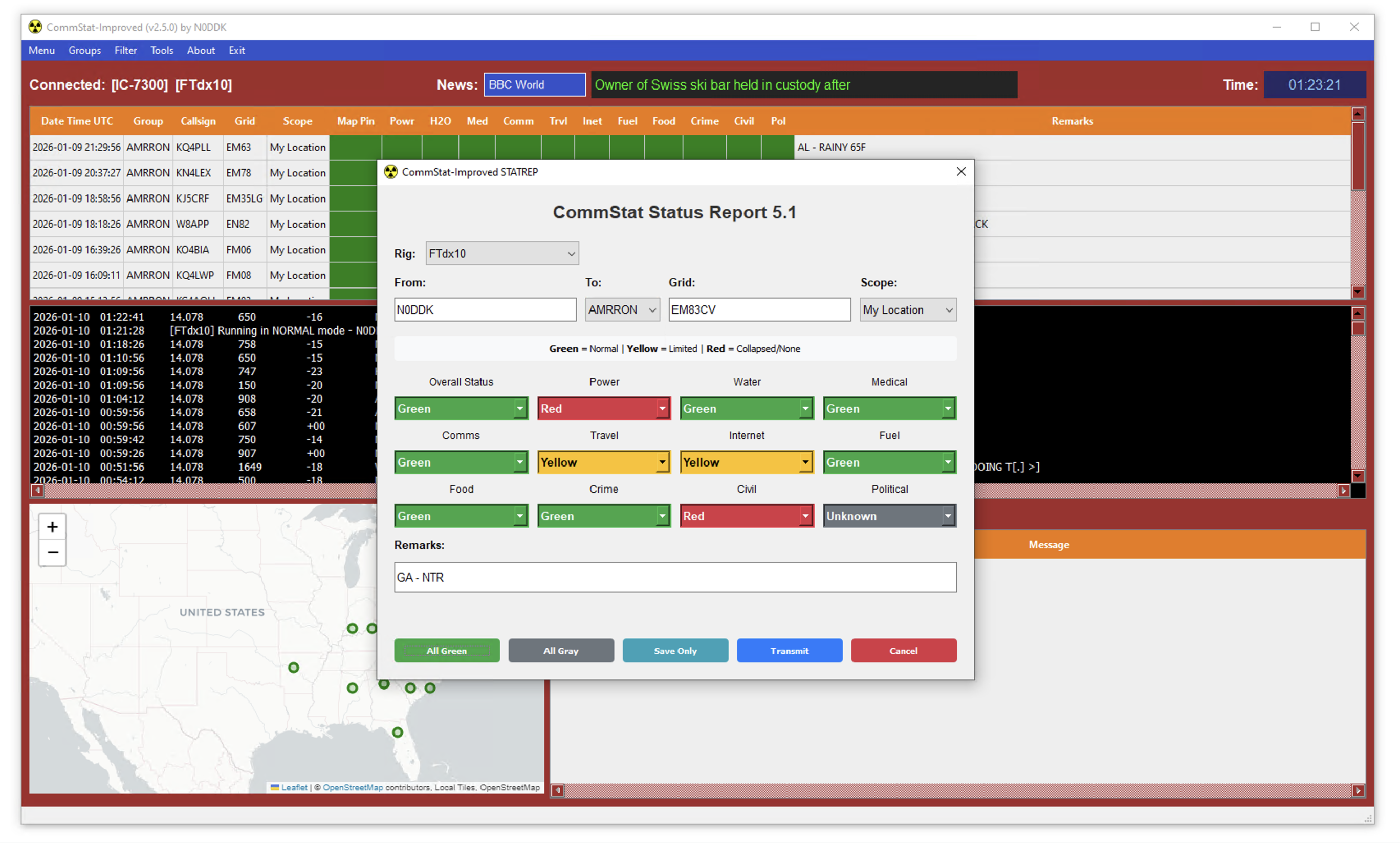This screenshot has height=843, width=1400.
Task: Click the message panel scroll-right arrow
Action: coord(1358,790)
